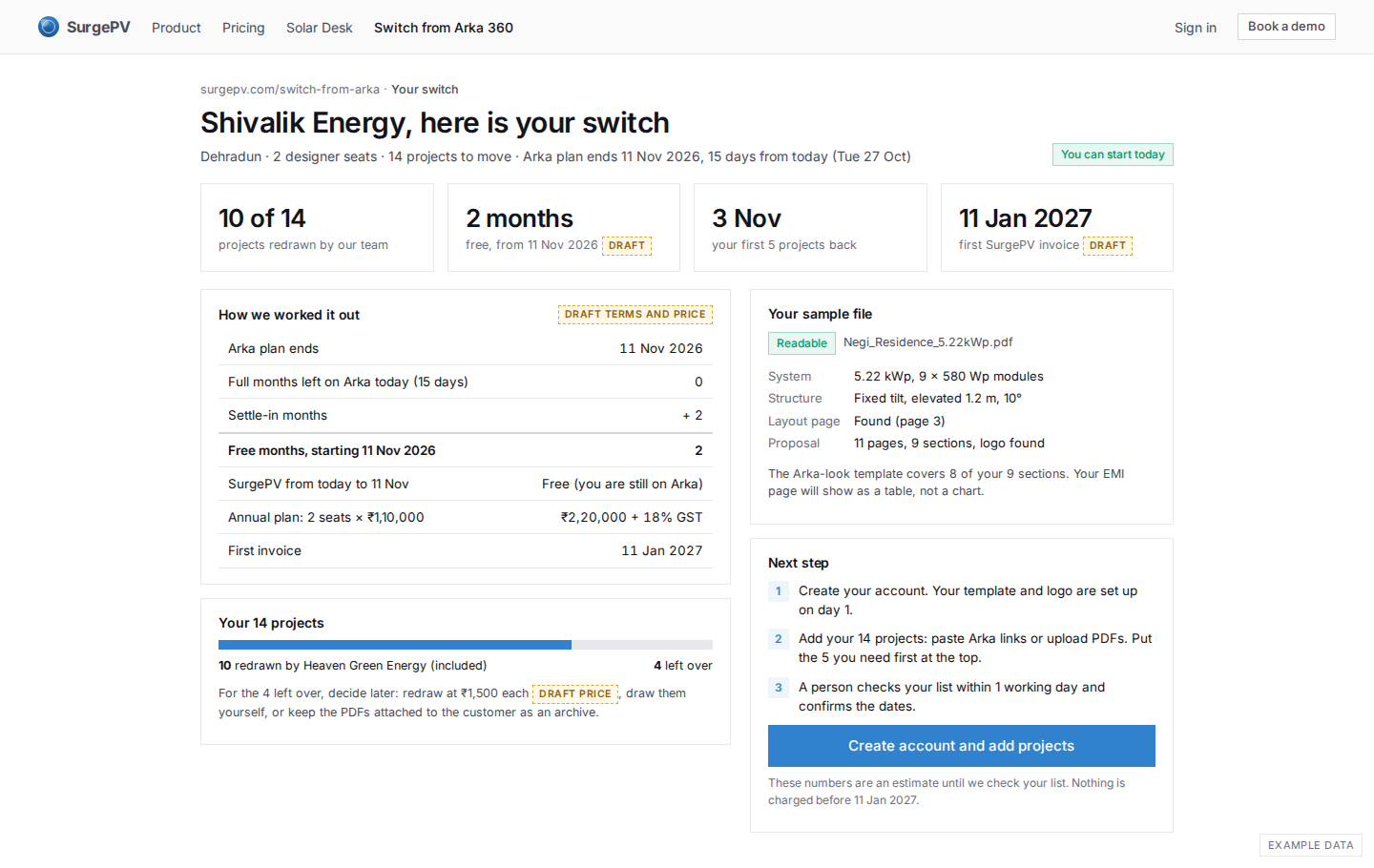The image size is (1374, 868).
Task: Click the 'Your switch' breadcrumb text
Action: (x=425, y=90)
